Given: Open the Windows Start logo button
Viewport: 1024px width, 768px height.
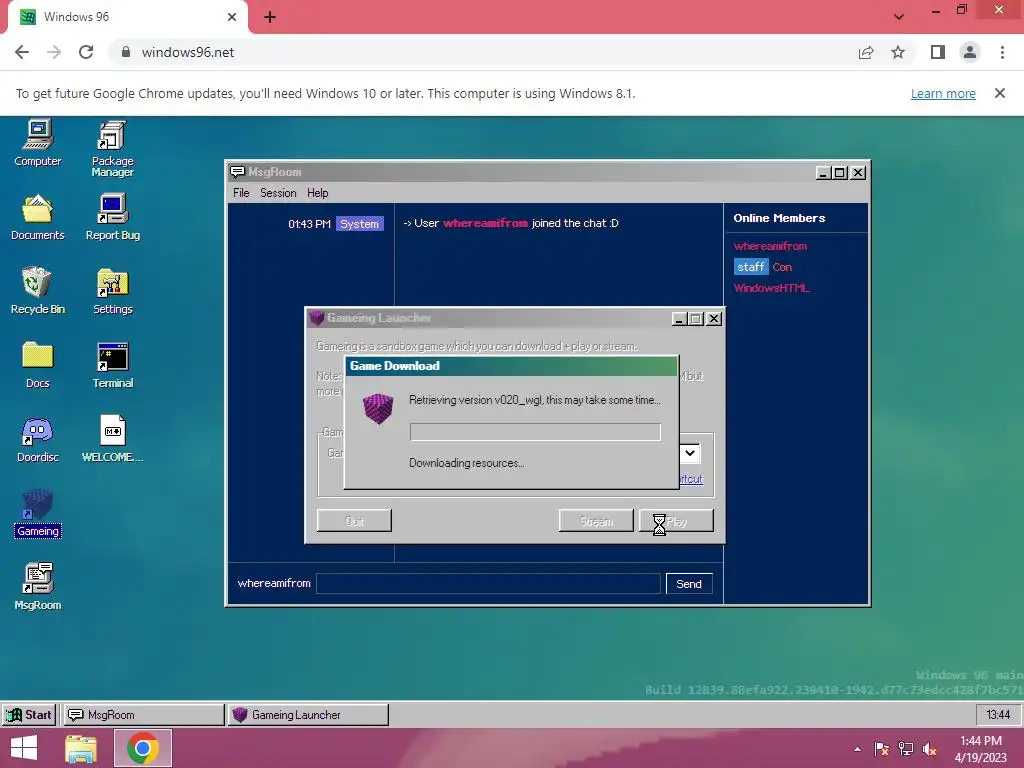Looking at the screenshot, I should point(24,748).
